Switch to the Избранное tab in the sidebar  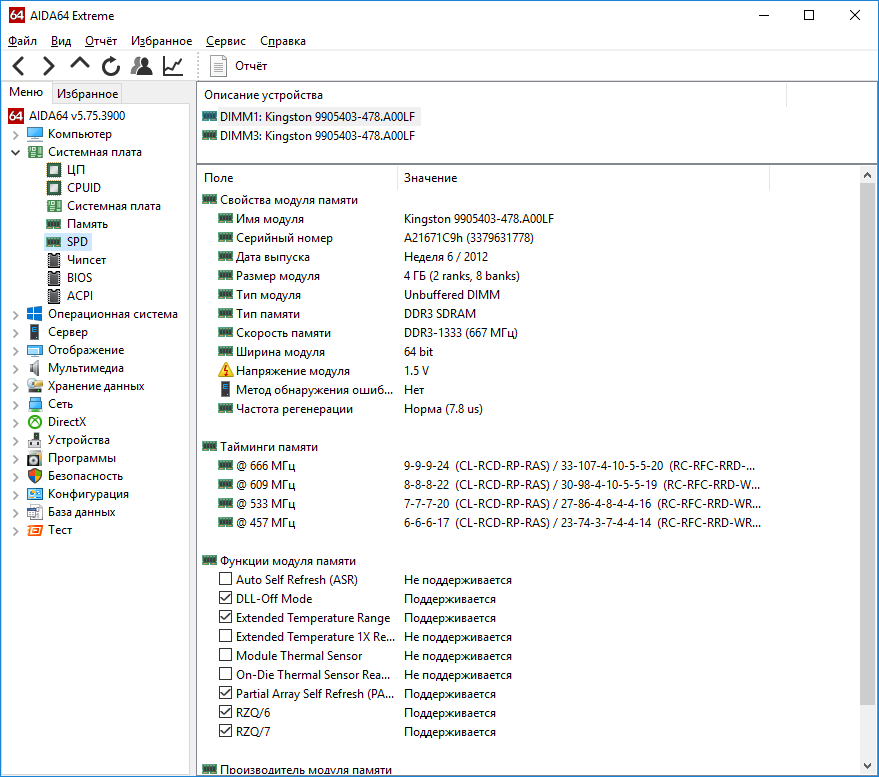pos(87,94)
